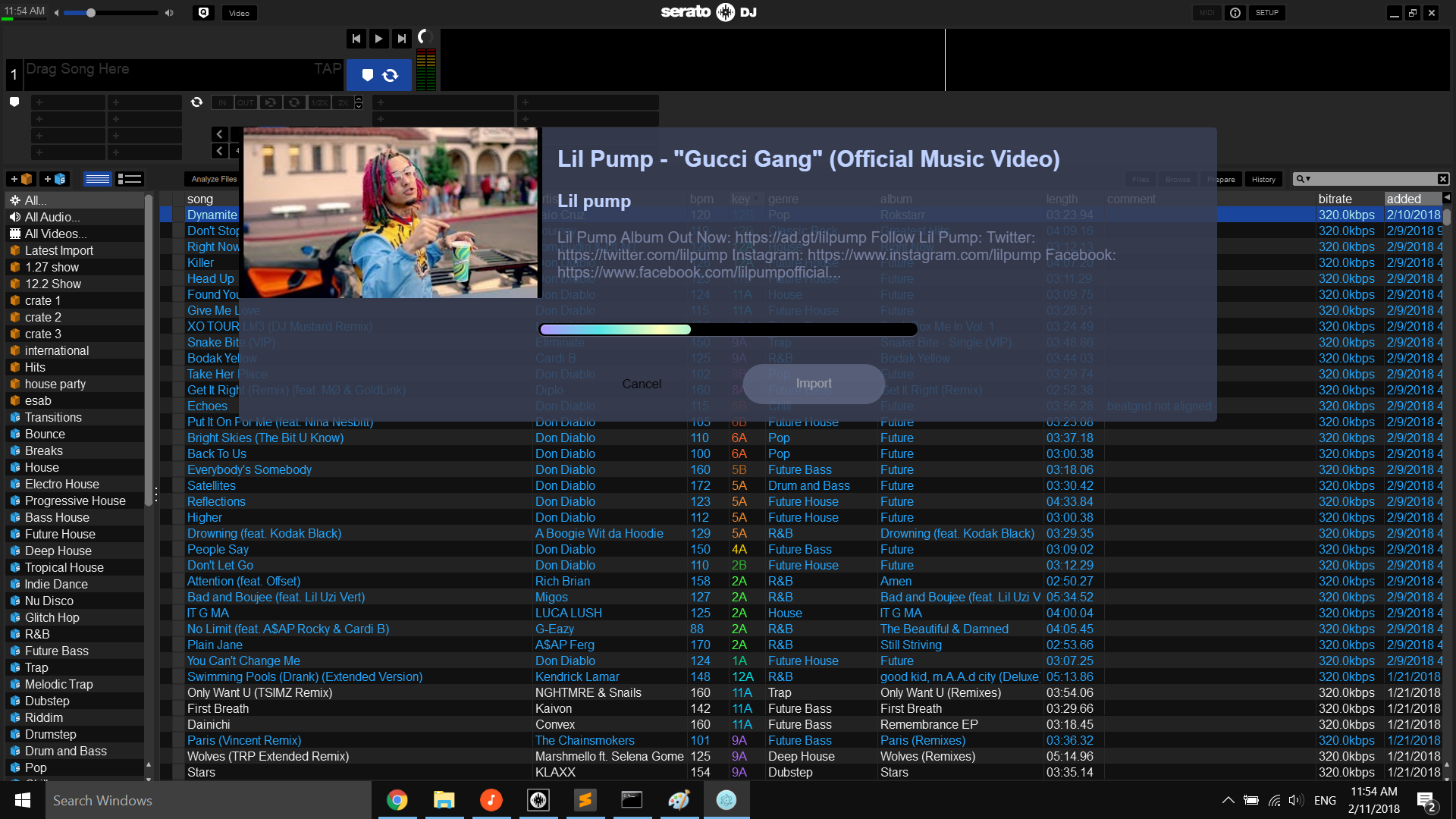
Task: Cancel the Gucci Gang import dialog
Action: 642,384
